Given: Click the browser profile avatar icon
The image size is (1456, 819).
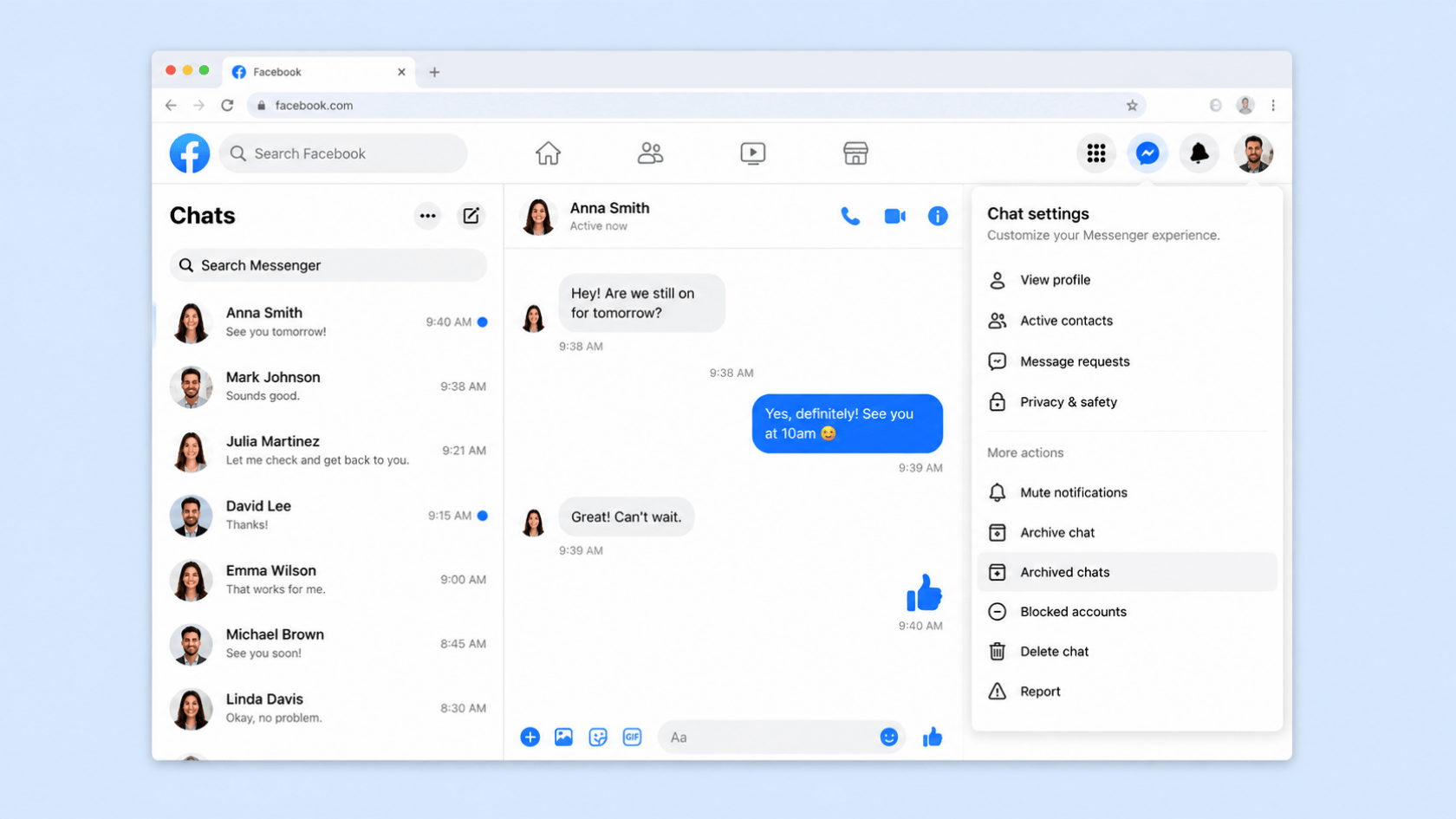Looking at the screenshot, I should [x=1245, y=106].
